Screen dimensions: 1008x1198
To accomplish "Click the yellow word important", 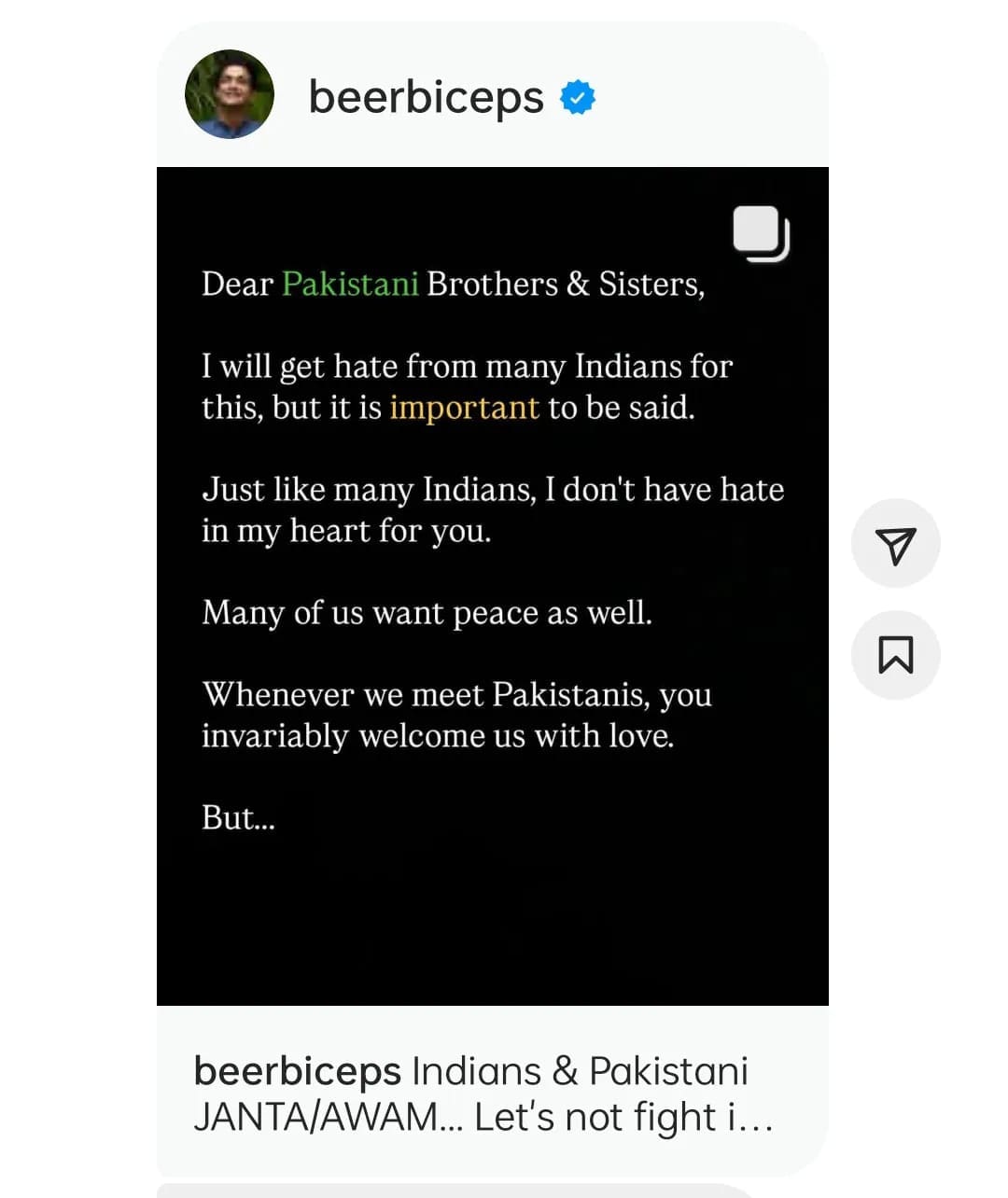I will pyautogui.click(x=464, y=408).
